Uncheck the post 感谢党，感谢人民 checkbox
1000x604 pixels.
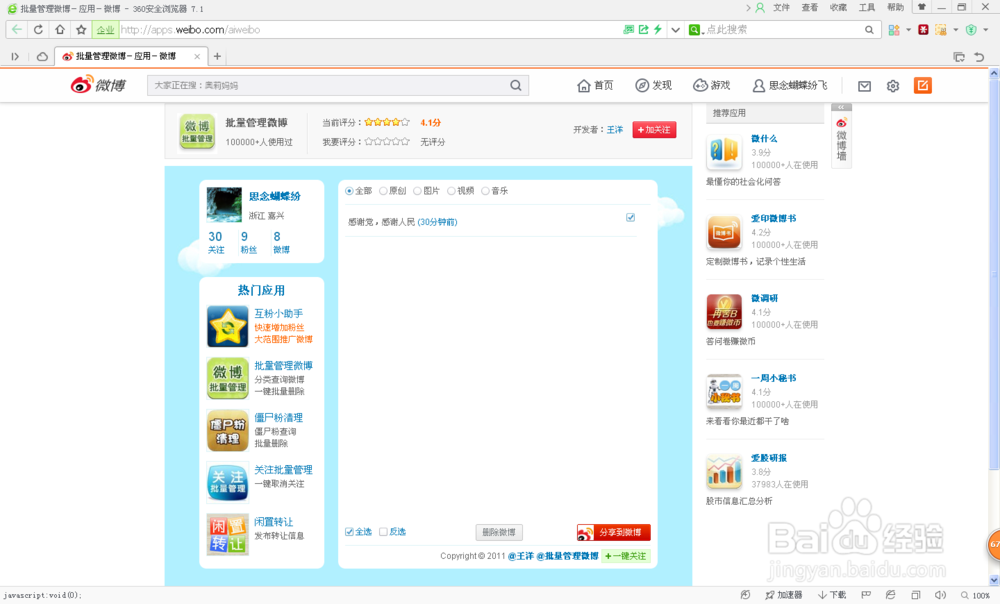point(630,217)
